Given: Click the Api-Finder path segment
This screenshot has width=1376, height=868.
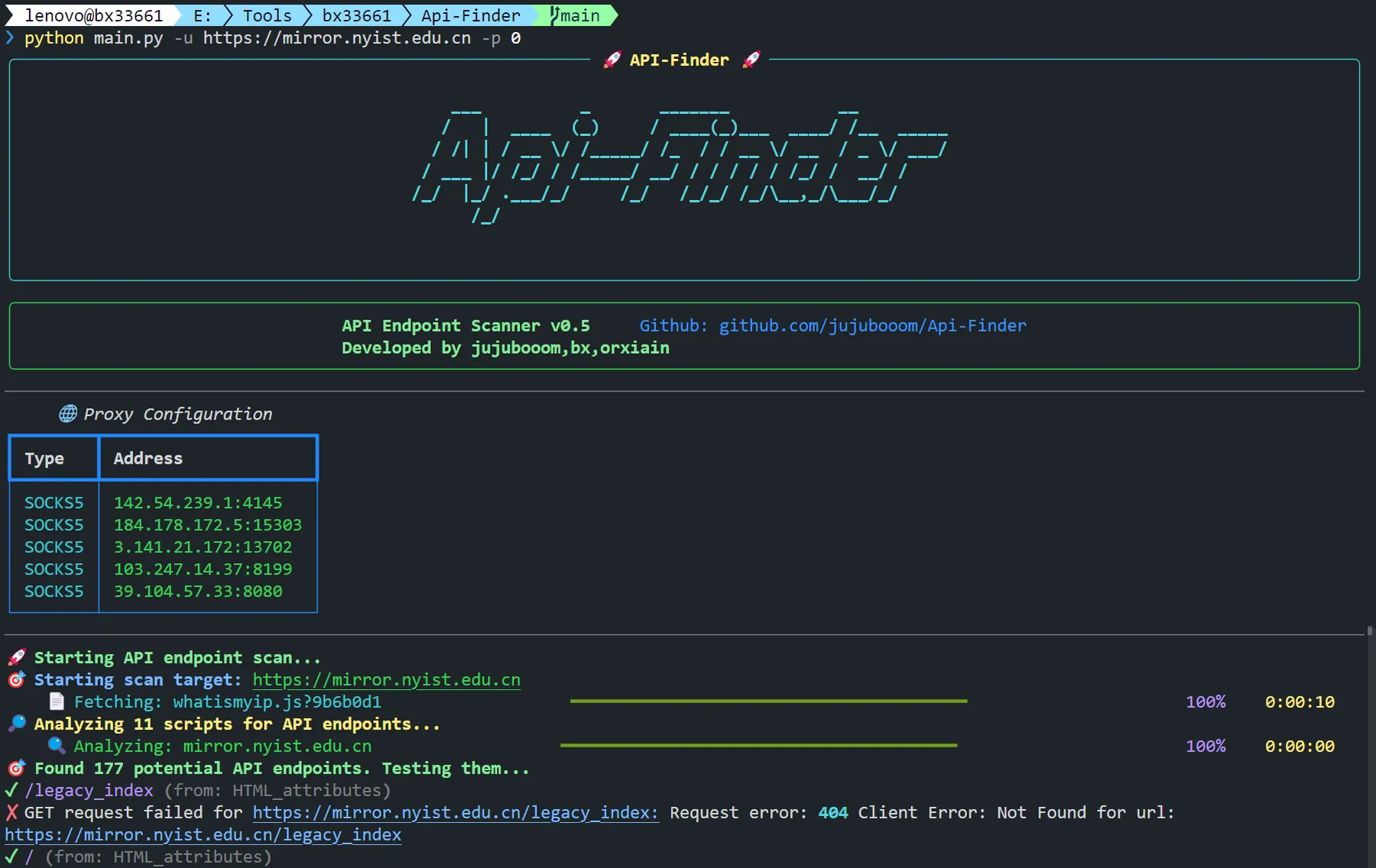Looking at the screenshot, I should click(470, 15).
